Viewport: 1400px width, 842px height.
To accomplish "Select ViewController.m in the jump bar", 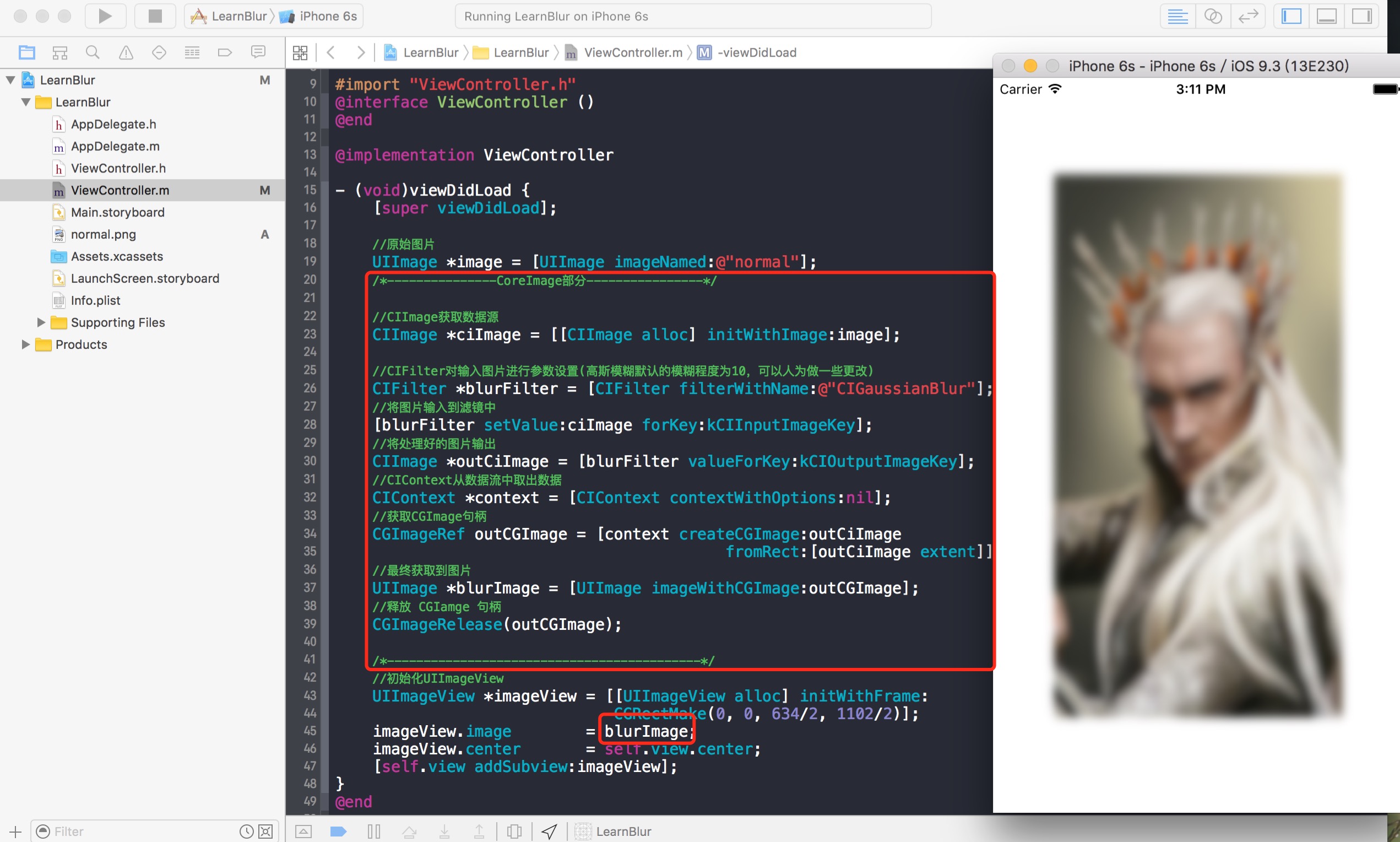I will (632, 53).
